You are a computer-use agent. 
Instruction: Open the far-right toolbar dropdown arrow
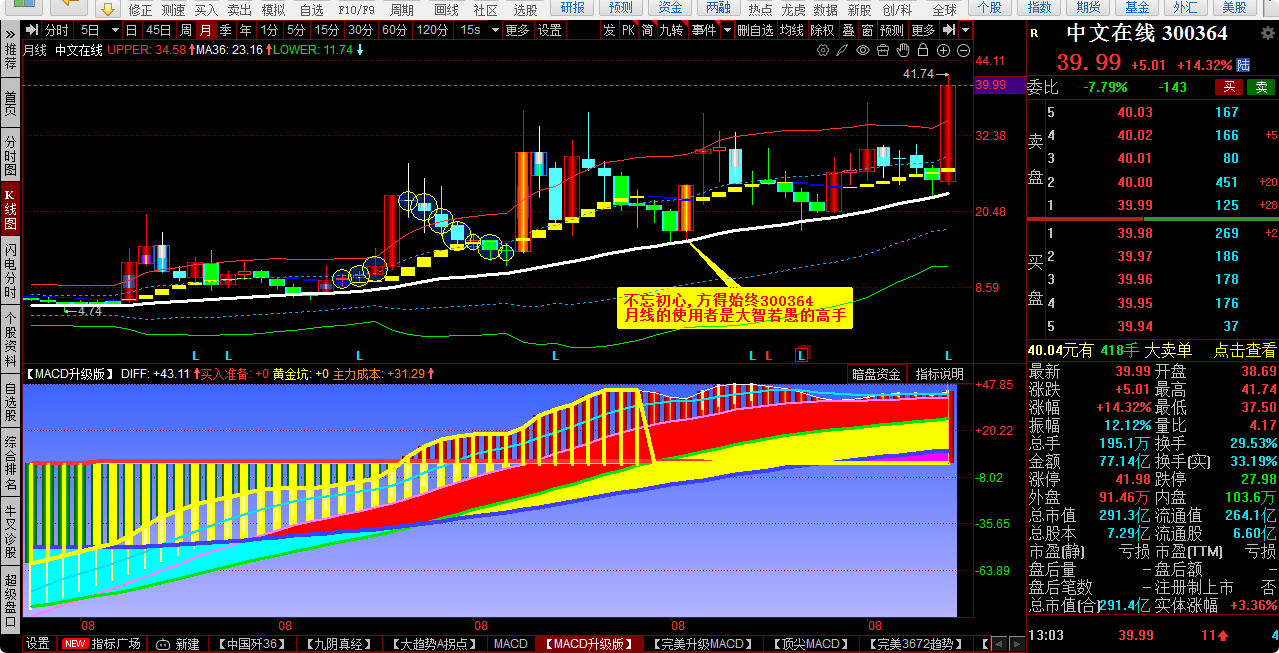click(966, 30)
